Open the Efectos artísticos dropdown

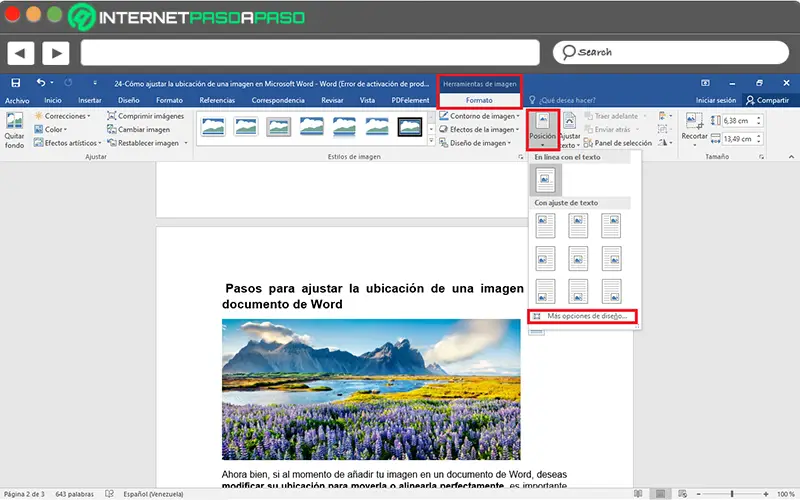(67, 143)
